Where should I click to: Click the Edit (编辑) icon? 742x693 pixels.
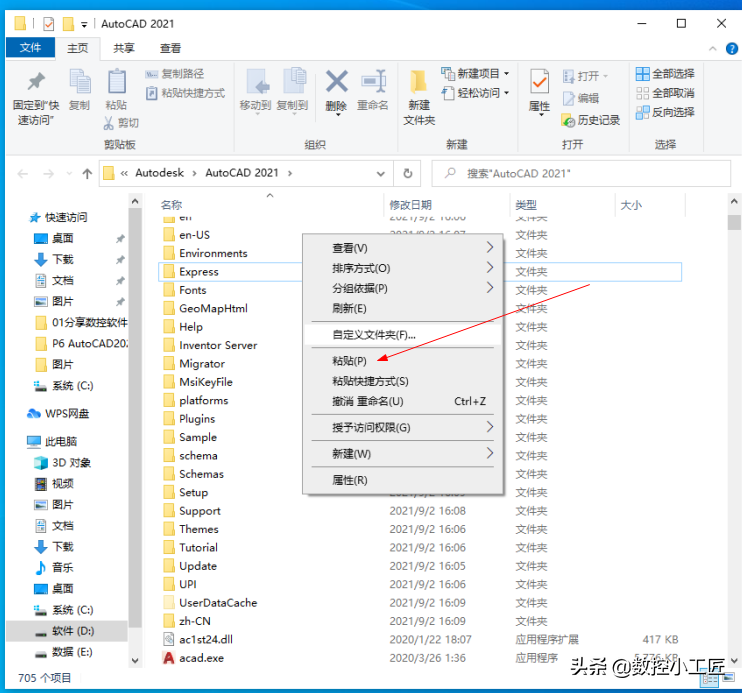pos(568,98)
